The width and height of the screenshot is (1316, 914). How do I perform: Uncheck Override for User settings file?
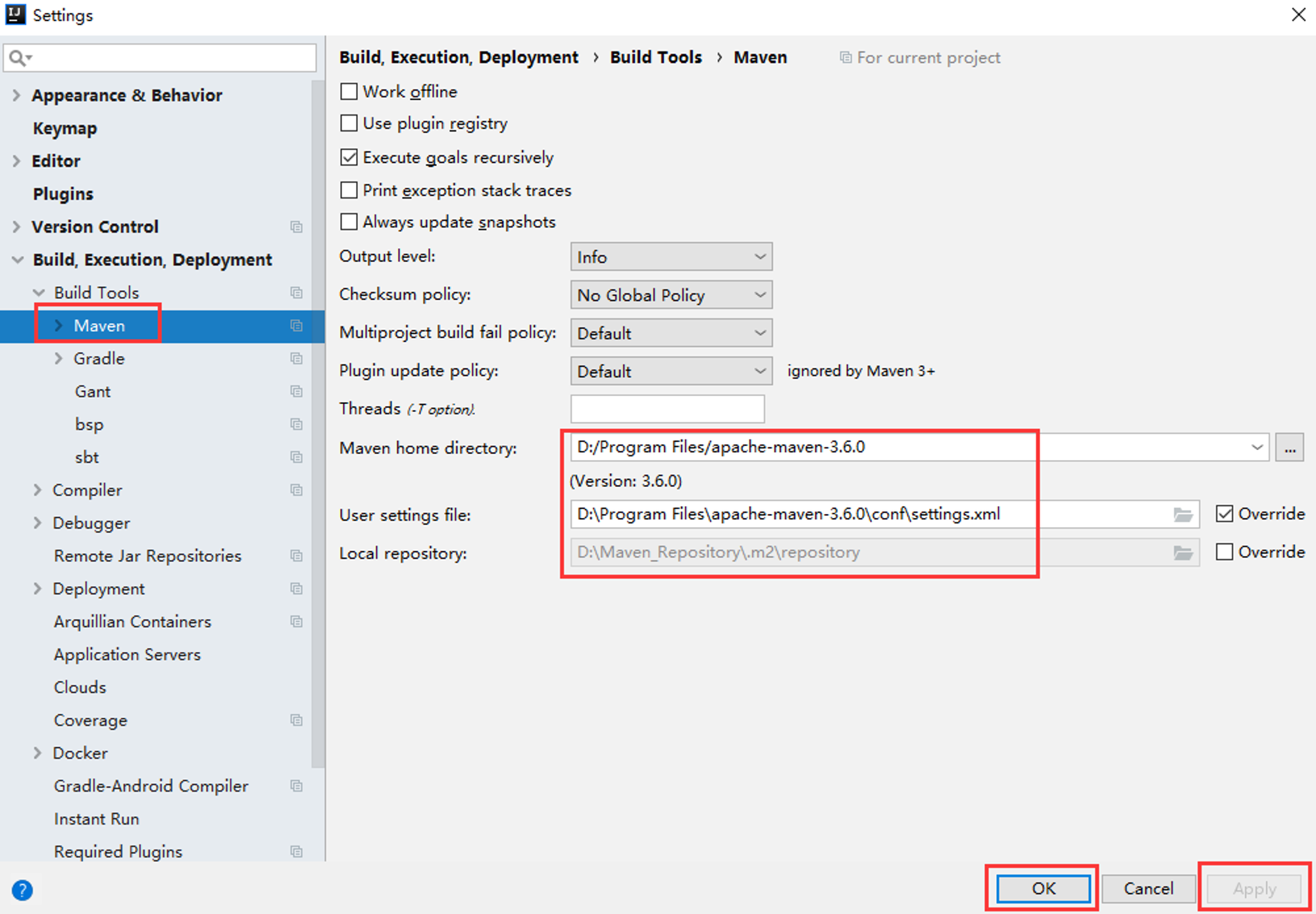tap(1225, 514)
